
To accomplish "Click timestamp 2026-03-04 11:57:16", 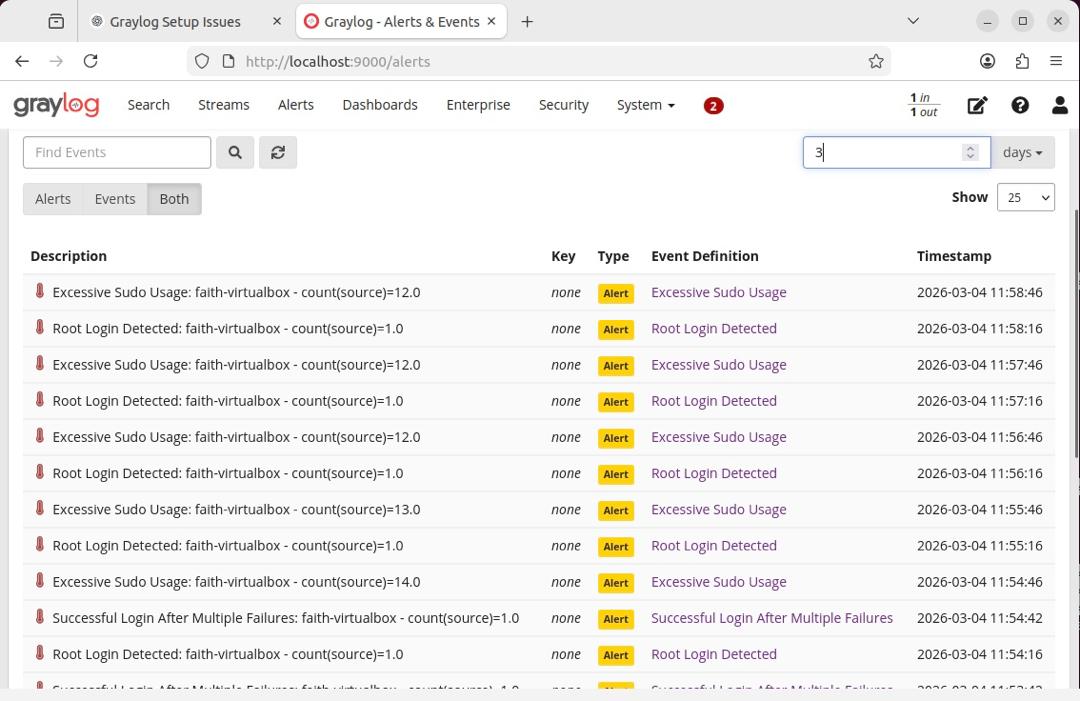I will tap(979, 401).
